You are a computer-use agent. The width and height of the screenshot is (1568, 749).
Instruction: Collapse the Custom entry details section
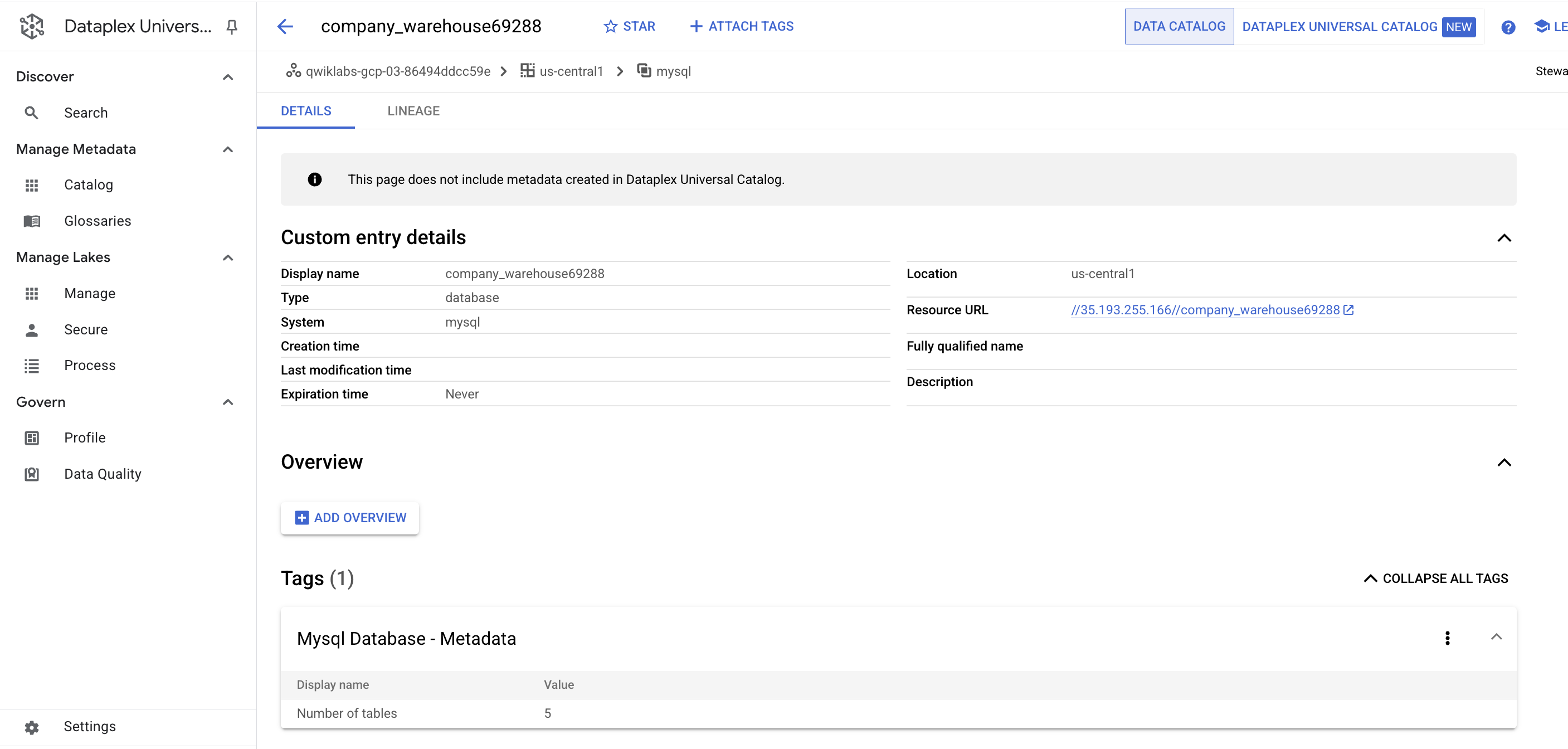click(1503, 238)
